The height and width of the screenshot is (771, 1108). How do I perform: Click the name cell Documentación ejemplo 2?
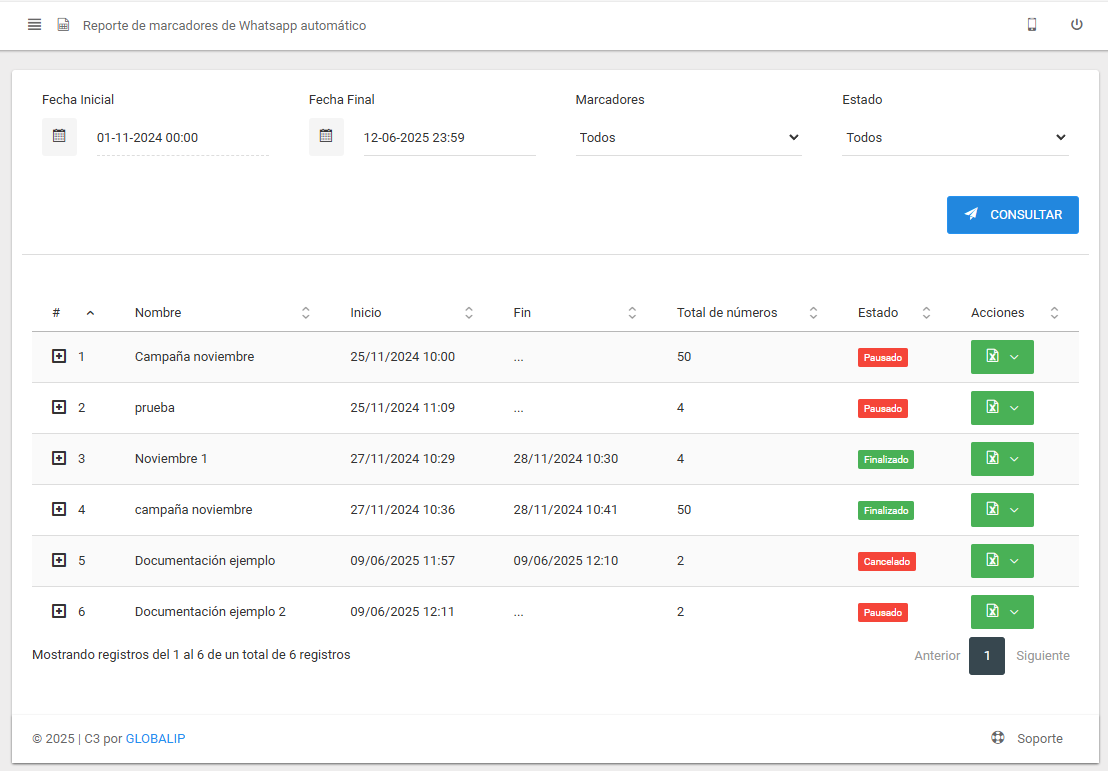coord(211,611)
